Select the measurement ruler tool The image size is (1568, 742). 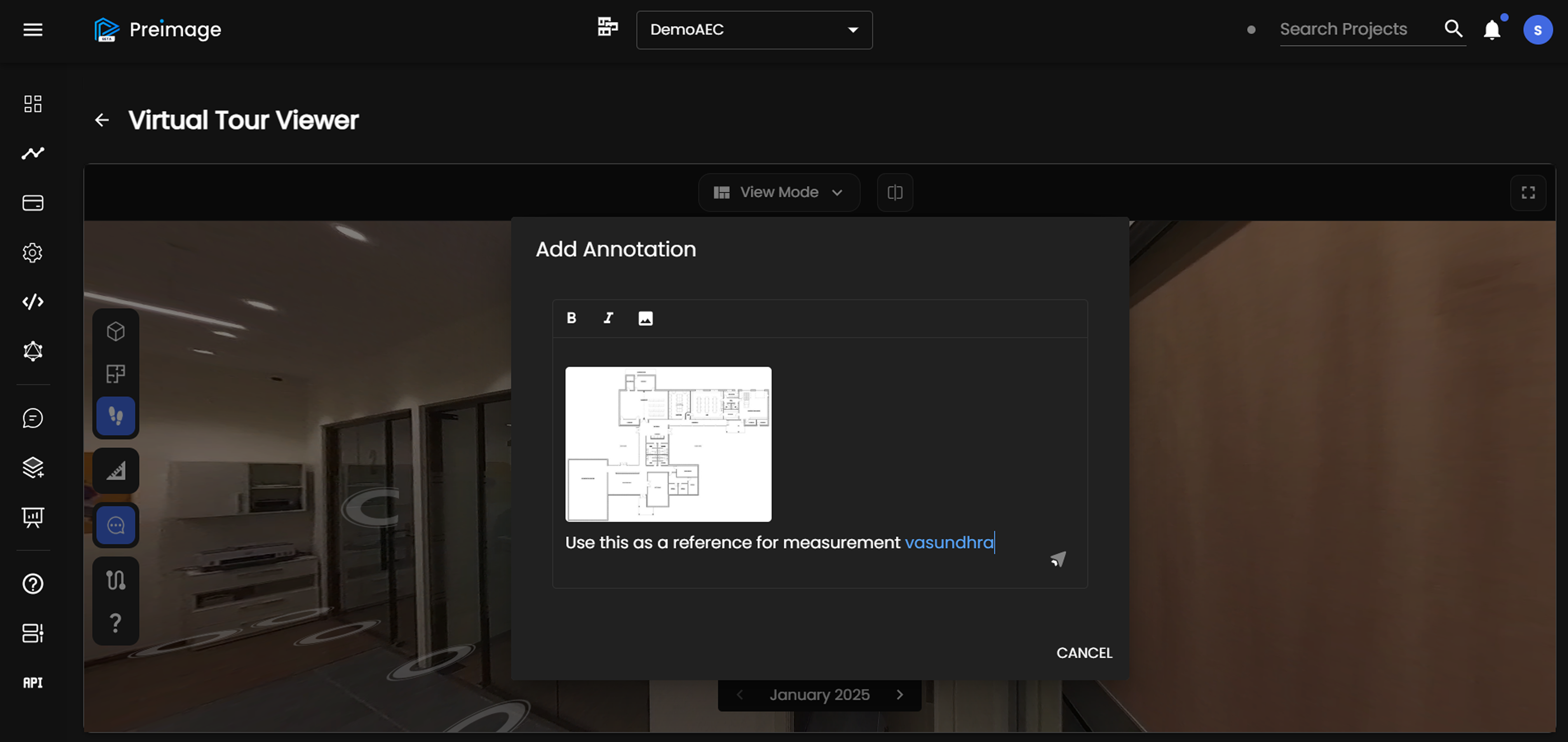116,470
